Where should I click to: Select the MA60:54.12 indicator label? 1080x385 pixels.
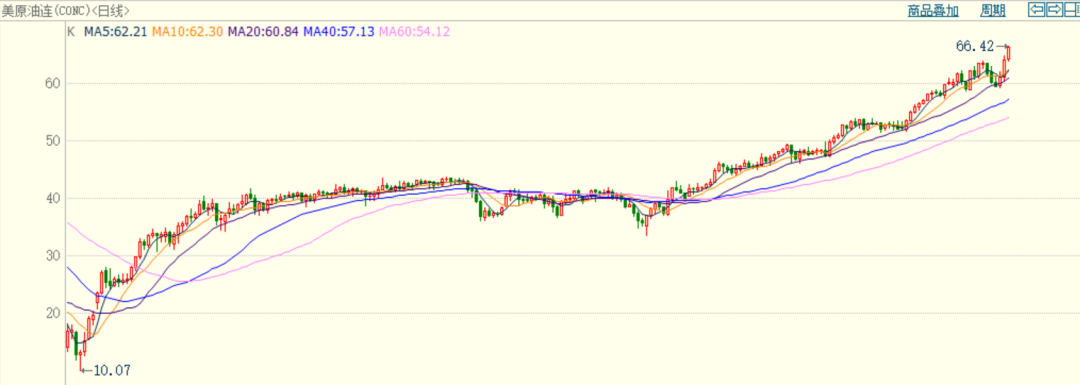[415, 31]
